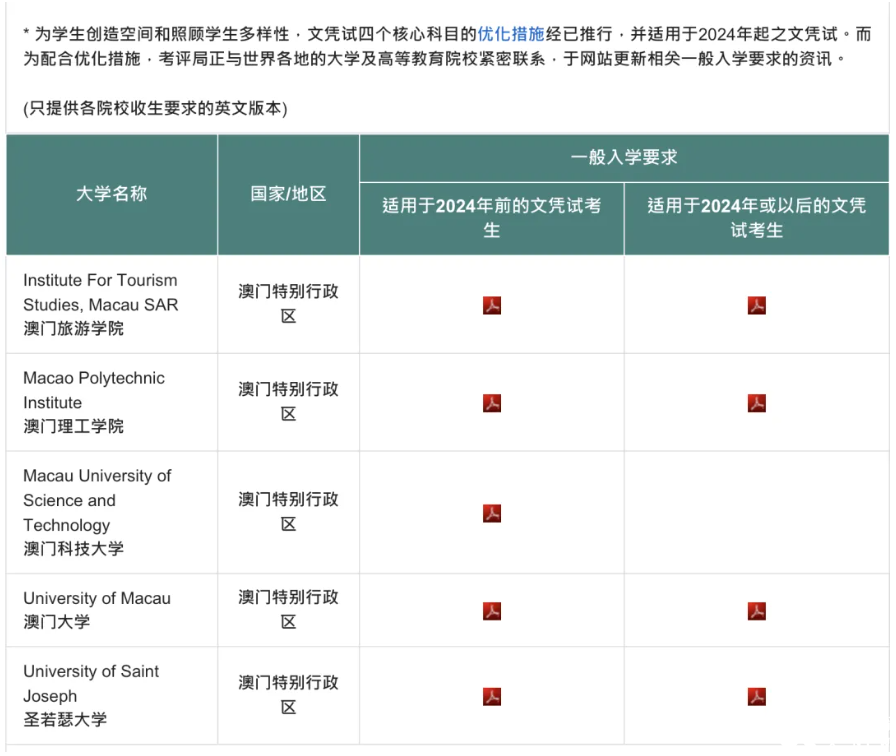
Task: Click the 国家/地区 column header
Action: point(288,194)
